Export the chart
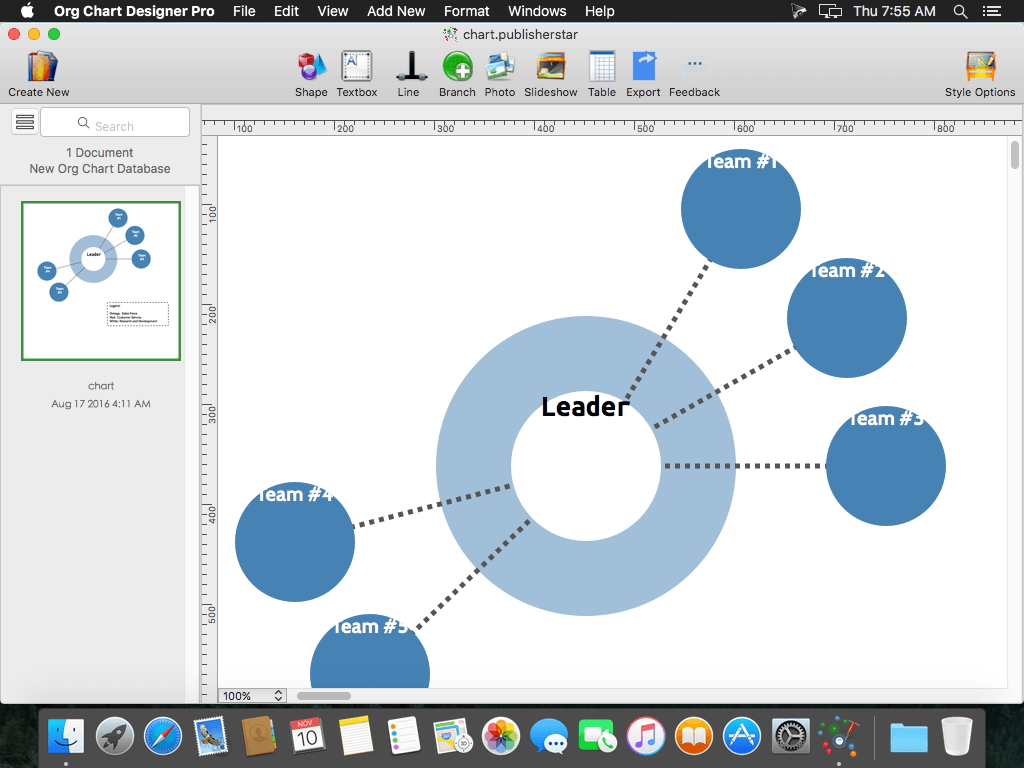This screenshot has height=768, width=1024. tap(643, 67)
